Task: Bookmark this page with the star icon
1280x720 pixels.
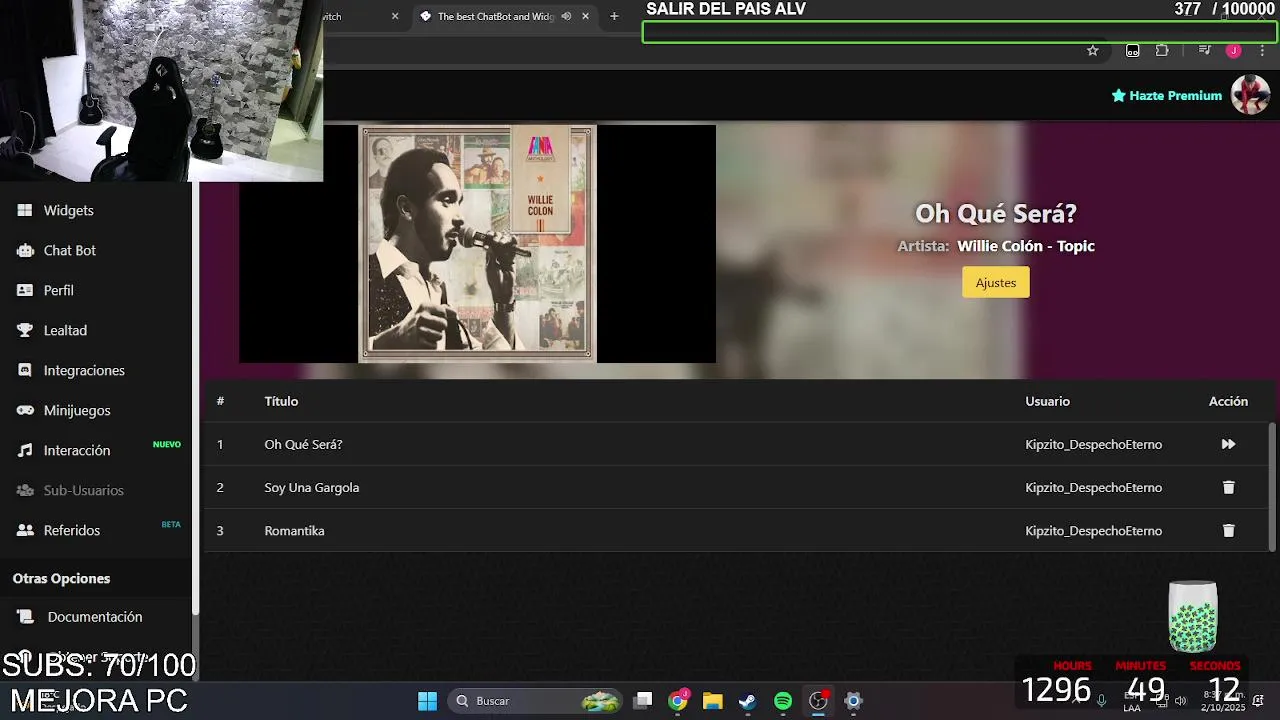Action: tap(1093, 50)
